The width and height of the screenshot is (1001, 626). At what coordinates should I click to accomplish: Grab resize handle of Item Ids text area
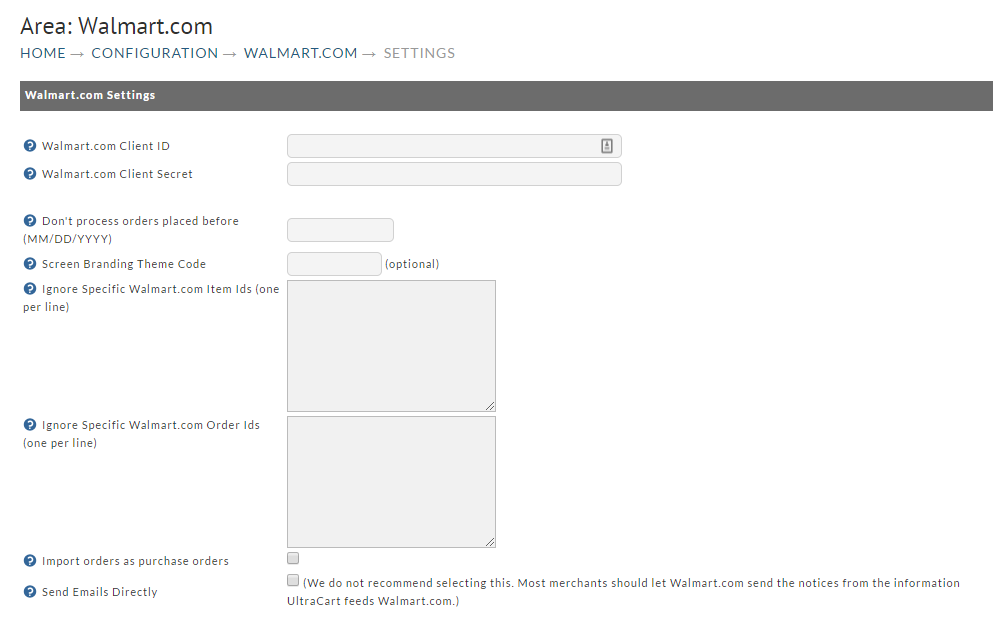tap(490, 406)
